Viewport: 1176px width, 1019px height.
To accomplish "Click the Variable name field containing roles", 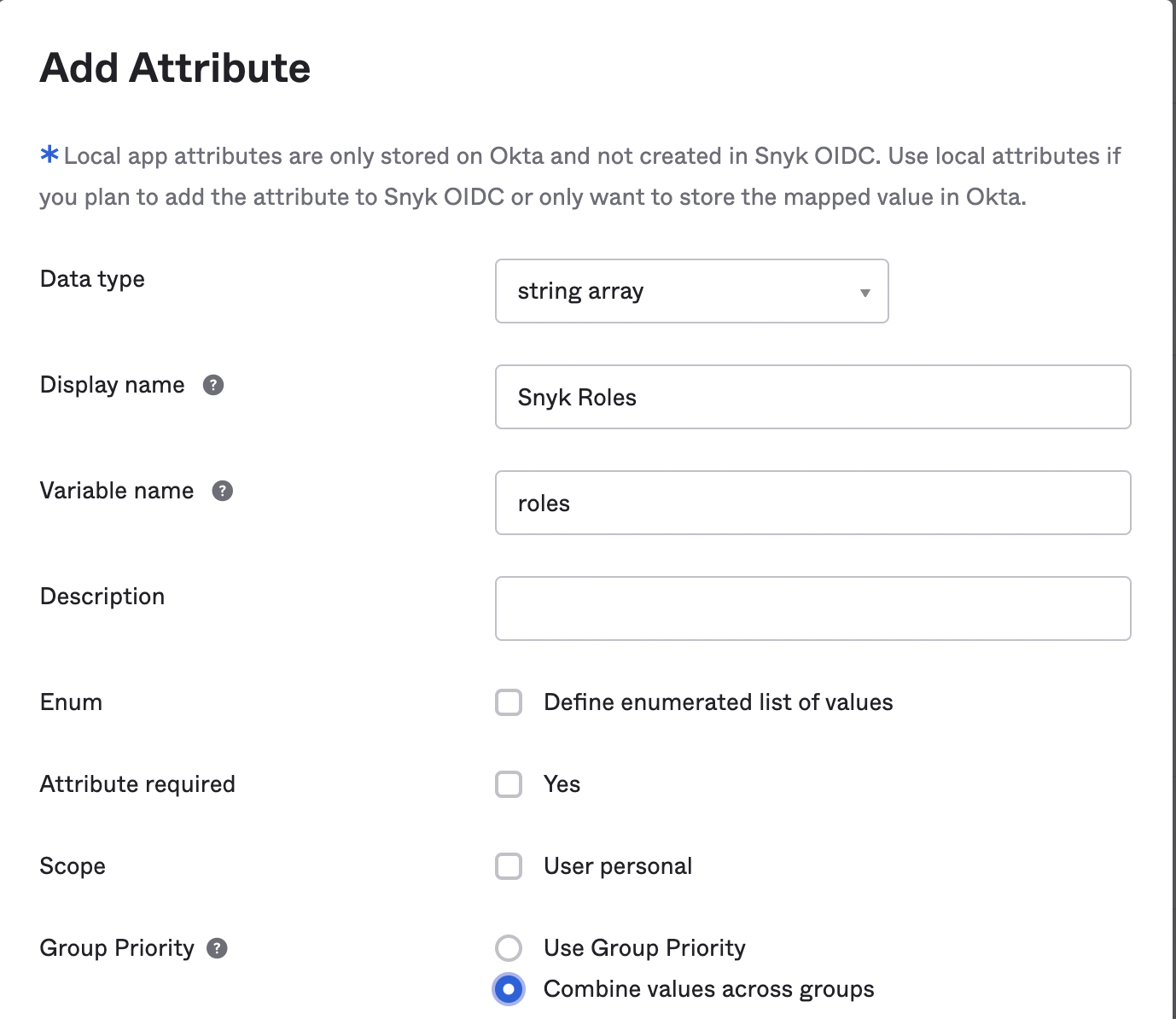I will coord(812,503).
